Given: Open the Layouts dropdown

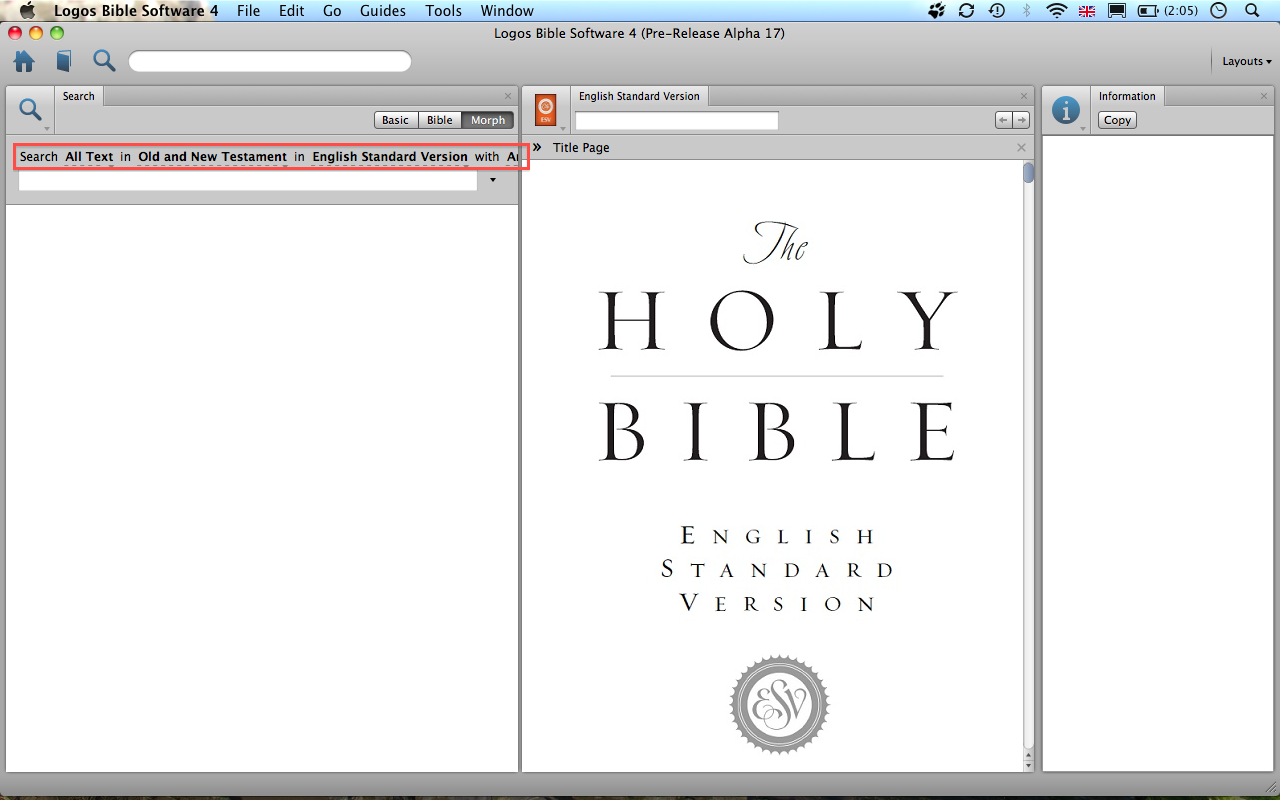Looking at the screenshot, I should click(x=1247, y=61).
